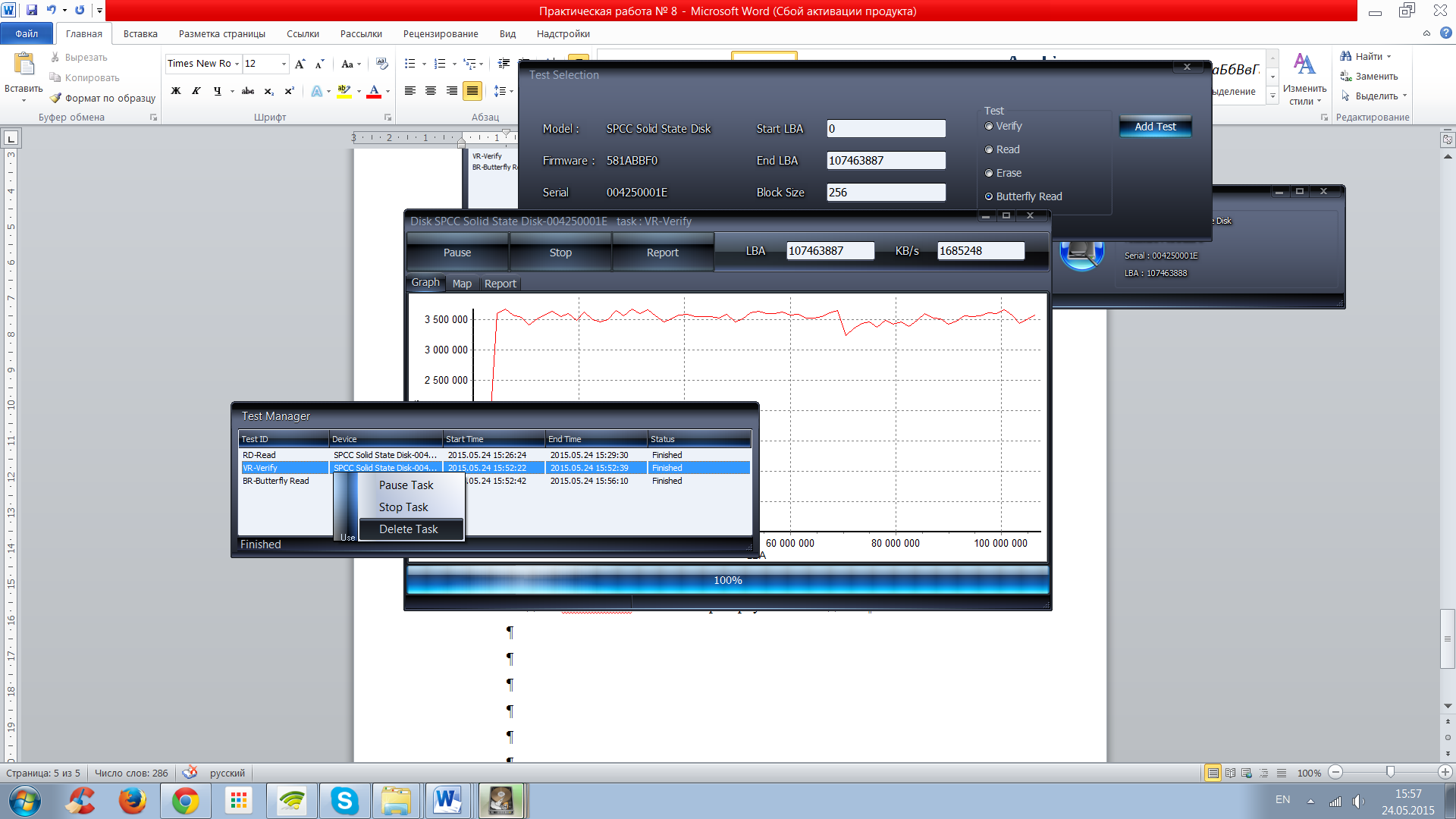Expand font color dropdown arrow
The height and width of the screenshot is (819, 1456).
[x=388, y=91]
